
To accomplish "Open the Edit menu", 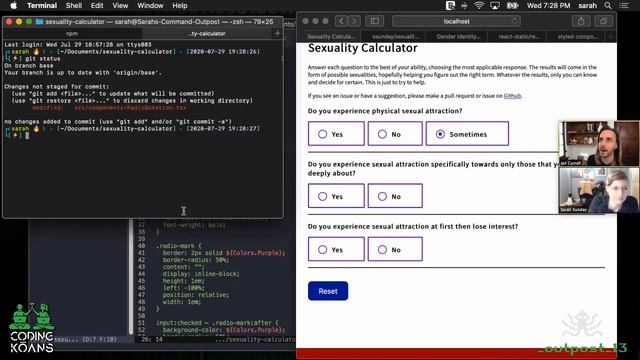I will pos(97,5).
